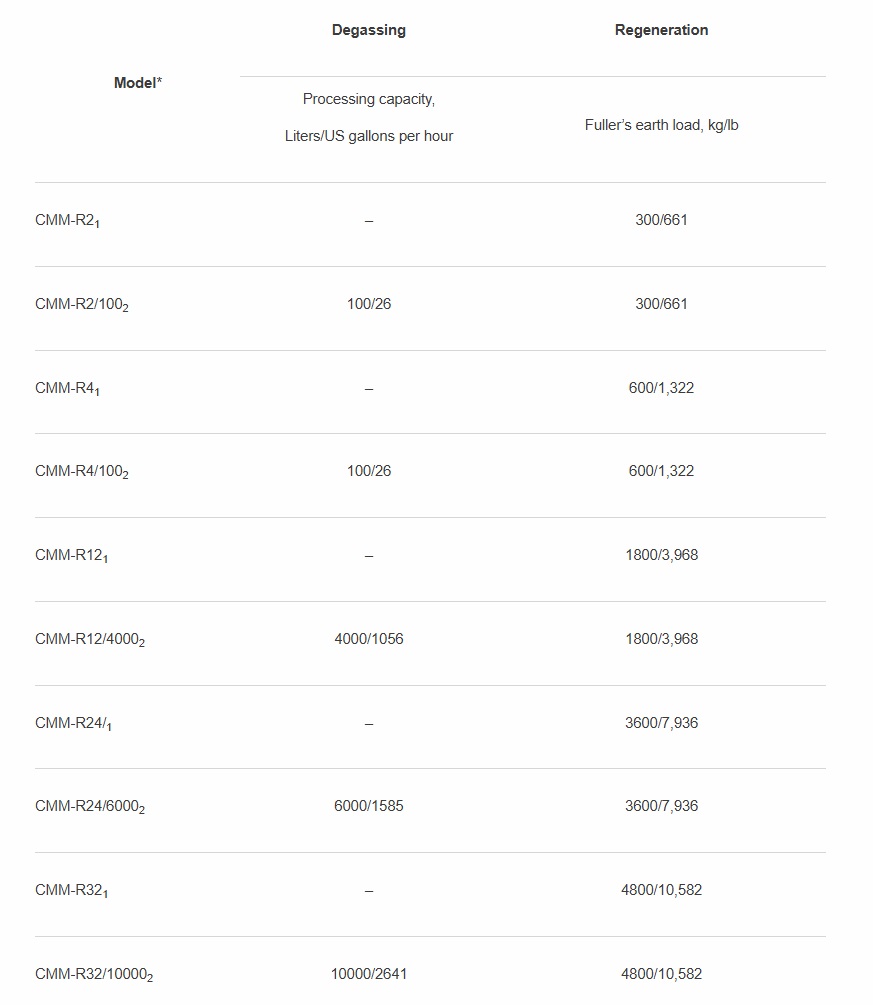Select the CMM-R12 model name
The height and width of the screenshot is (1005, 873).
point(71,556)
